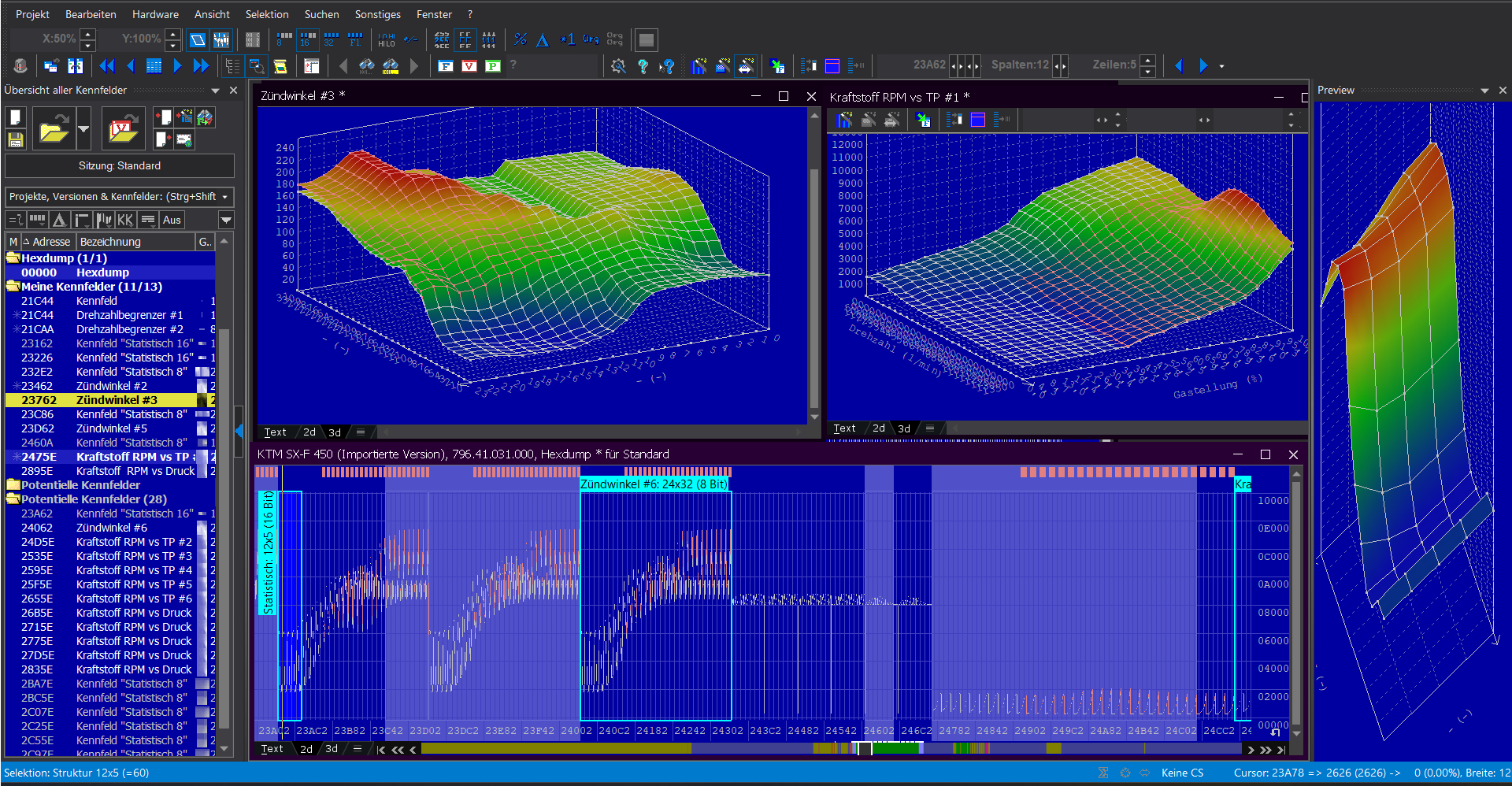Click the fast-forward double blue arrow icon
The image size is (1512, 786).
(x=201, y=66)
